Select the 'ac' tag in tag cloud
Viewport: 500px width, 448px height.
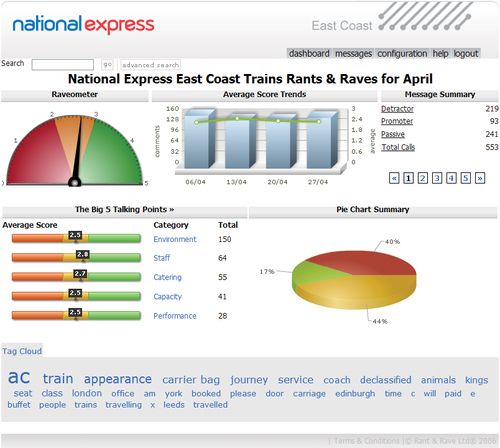pyautogui.click(x=19, y=377)
